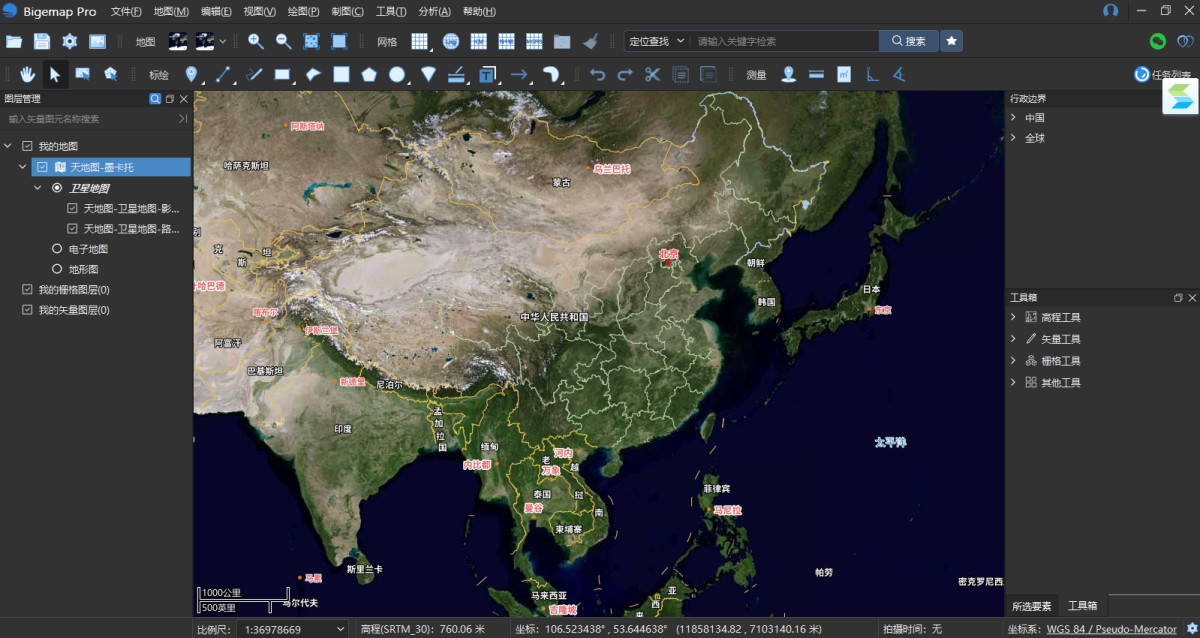Click the zoom out magnifier icon
The image size is (1200, 638).
(x=284, y=41)
